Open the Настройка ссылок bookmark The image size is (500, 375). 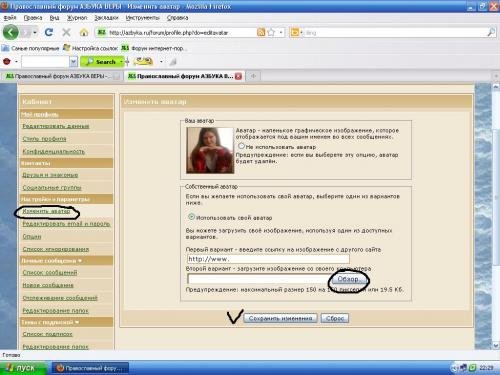coord(90,48)
